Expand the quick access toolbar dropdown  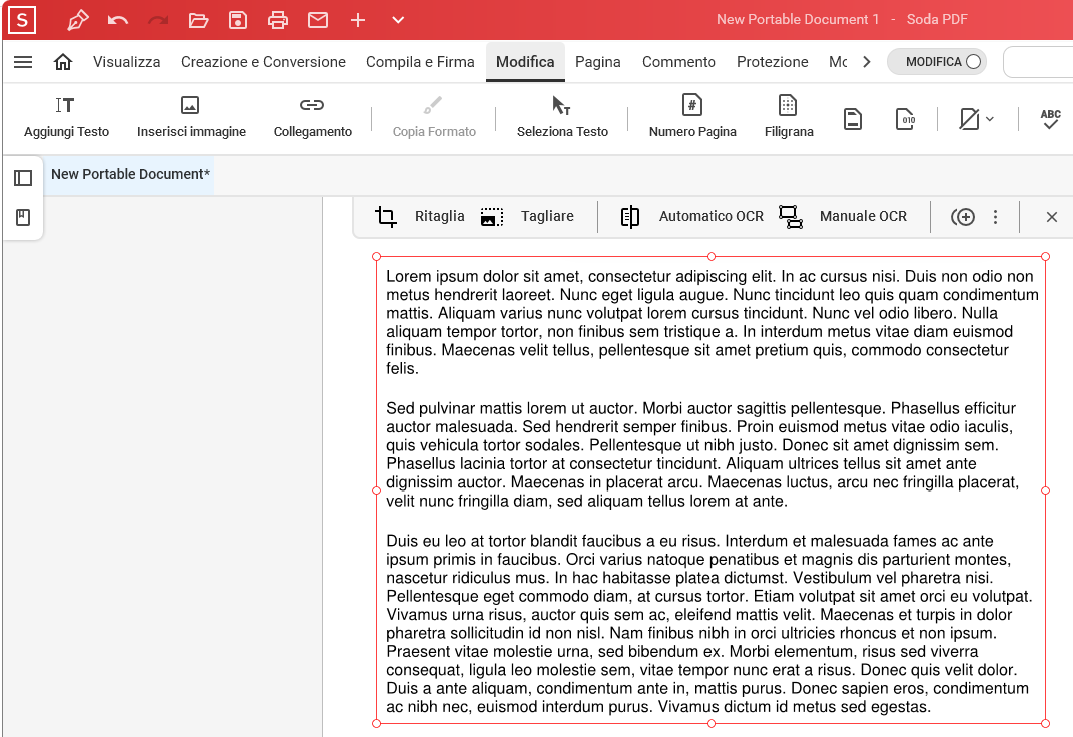(398, 20)
